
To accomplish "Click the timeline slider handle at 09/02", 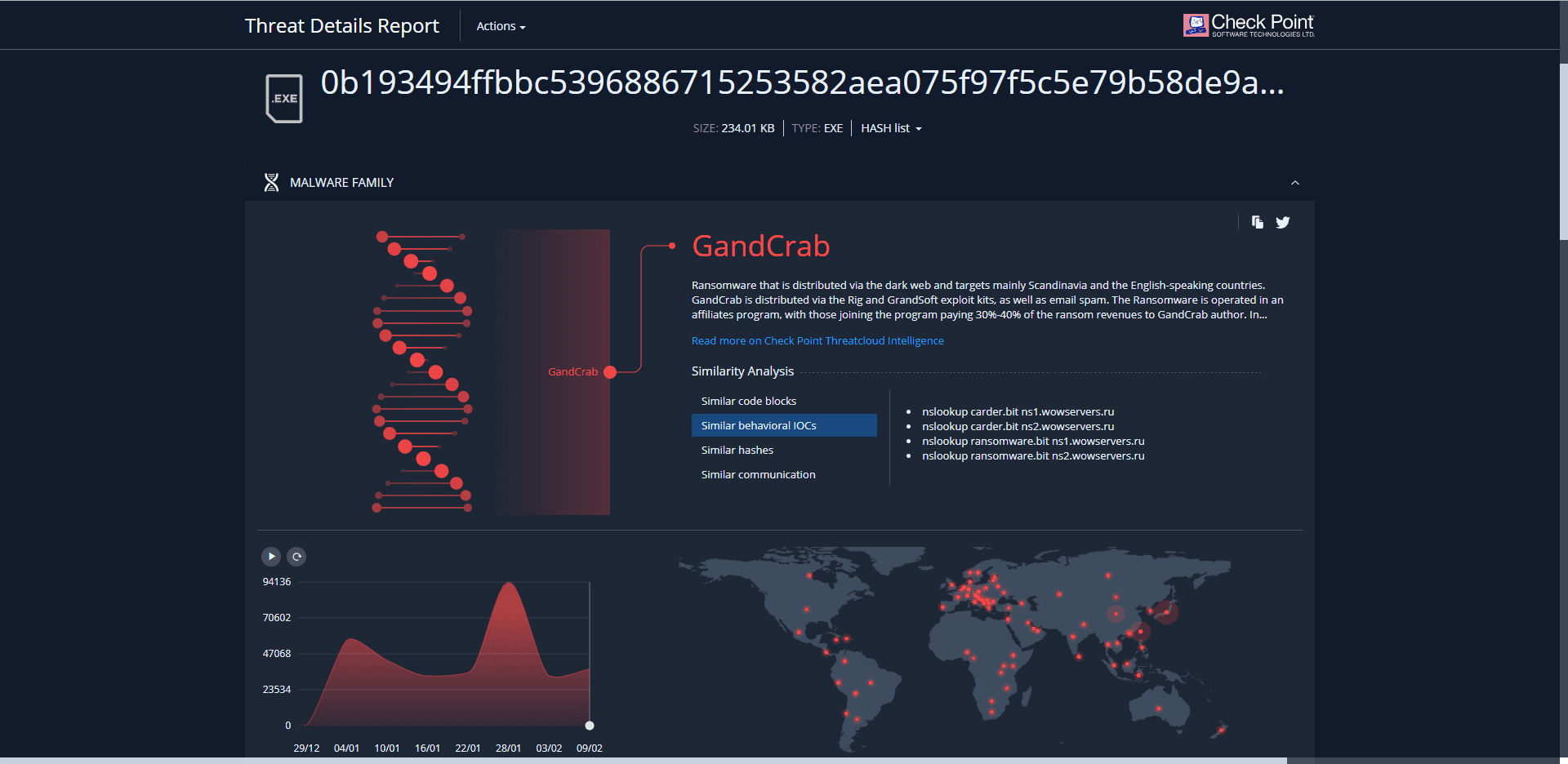I will point(590,726).
